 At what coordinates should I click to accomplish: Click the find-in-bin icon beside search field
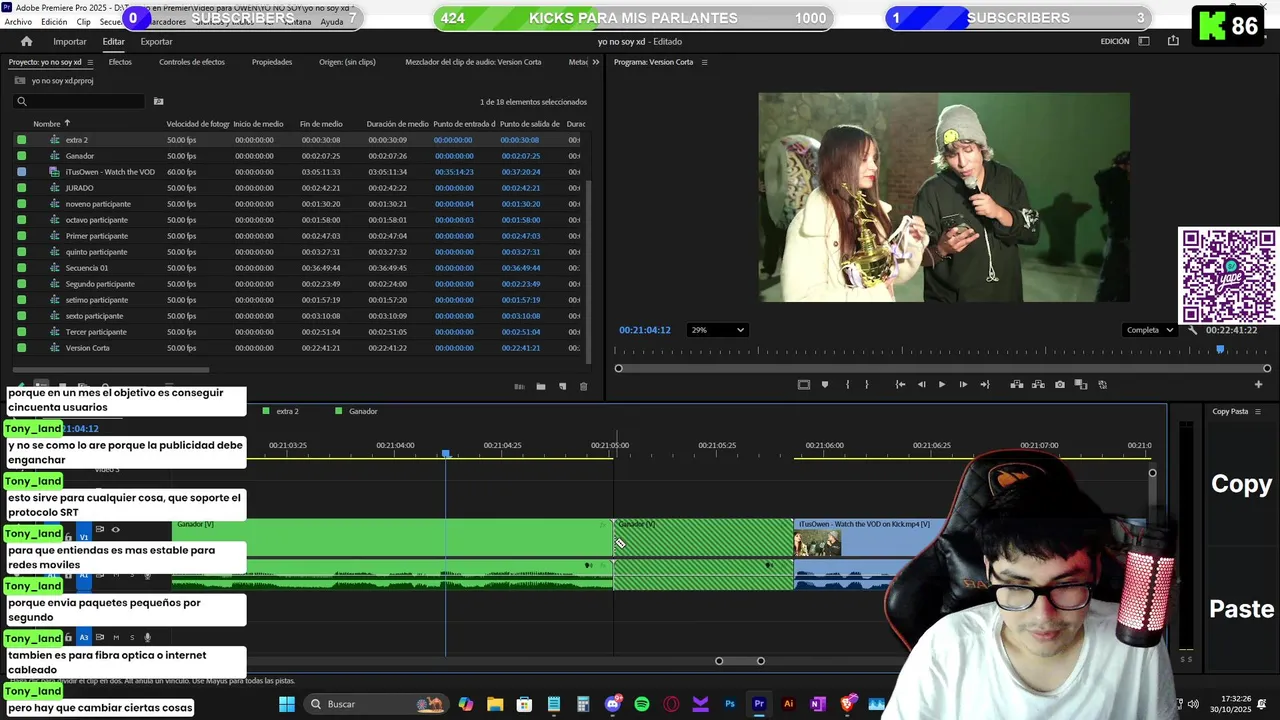[158, 101]
